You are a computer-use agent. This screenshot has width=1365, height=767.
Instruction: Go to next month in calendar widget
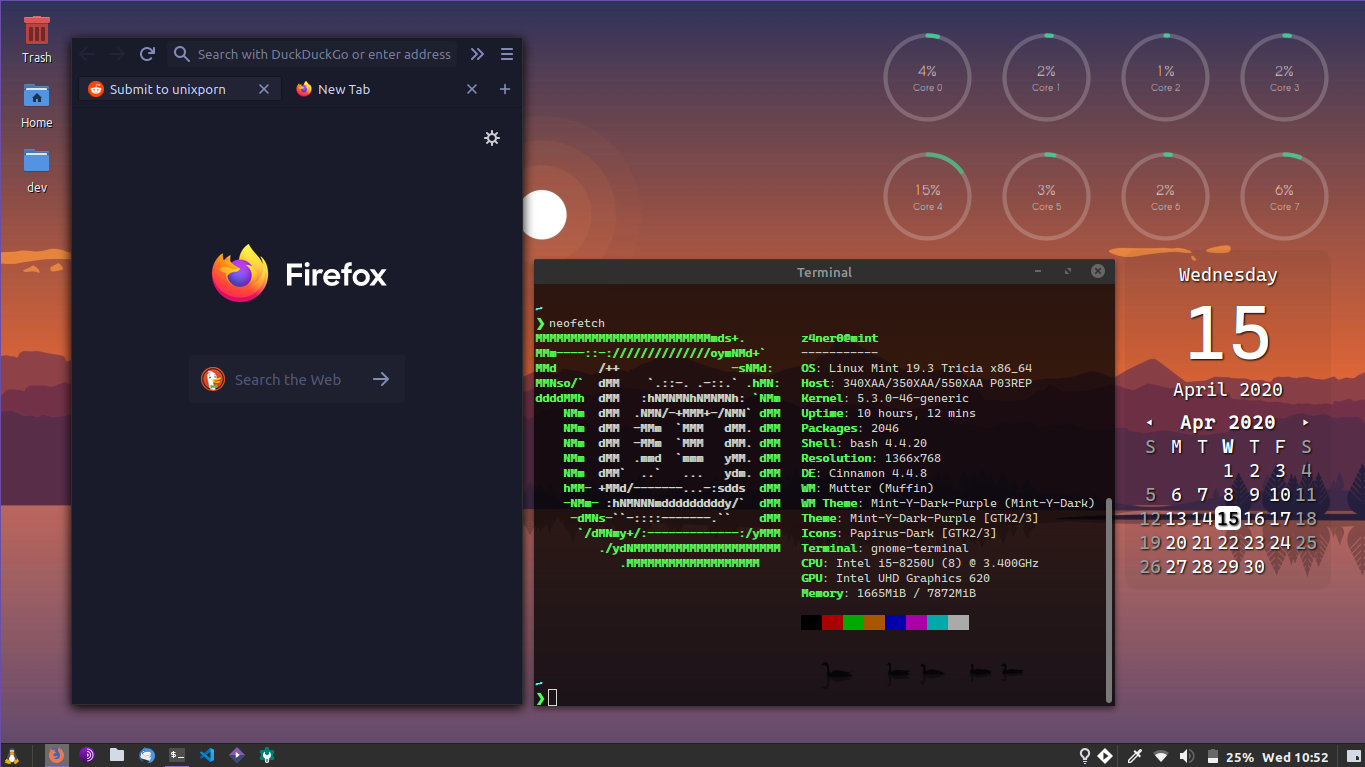click(1305, 422)
